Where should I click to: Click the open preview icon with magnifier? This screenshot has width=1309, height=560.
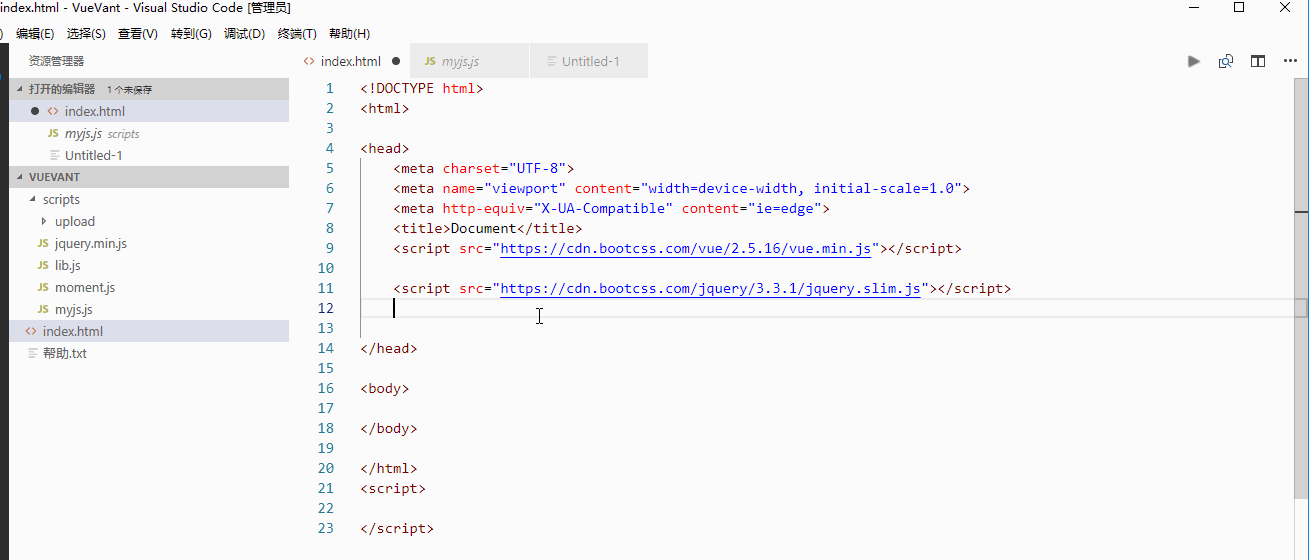click(1226, 61)
